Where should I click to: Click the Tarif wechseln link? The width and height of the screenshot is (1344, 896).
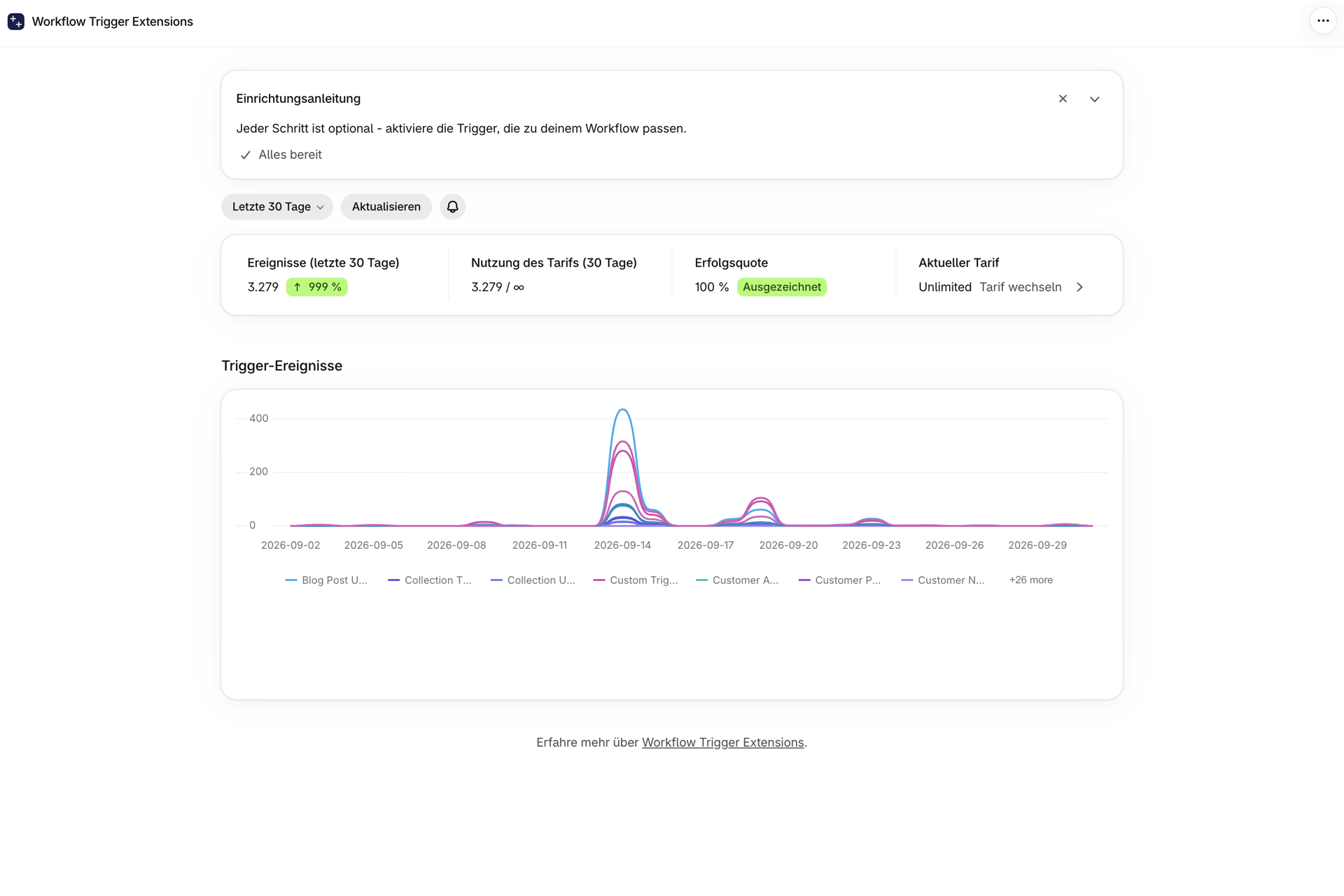pos(1021,287)
